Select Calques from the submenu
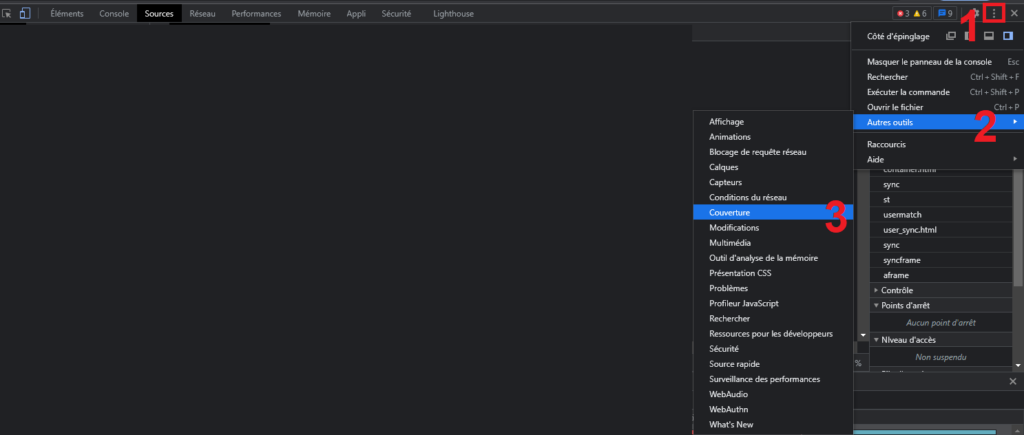The height and width of the screenshot is (435, 1024). [x=773, y=167]
